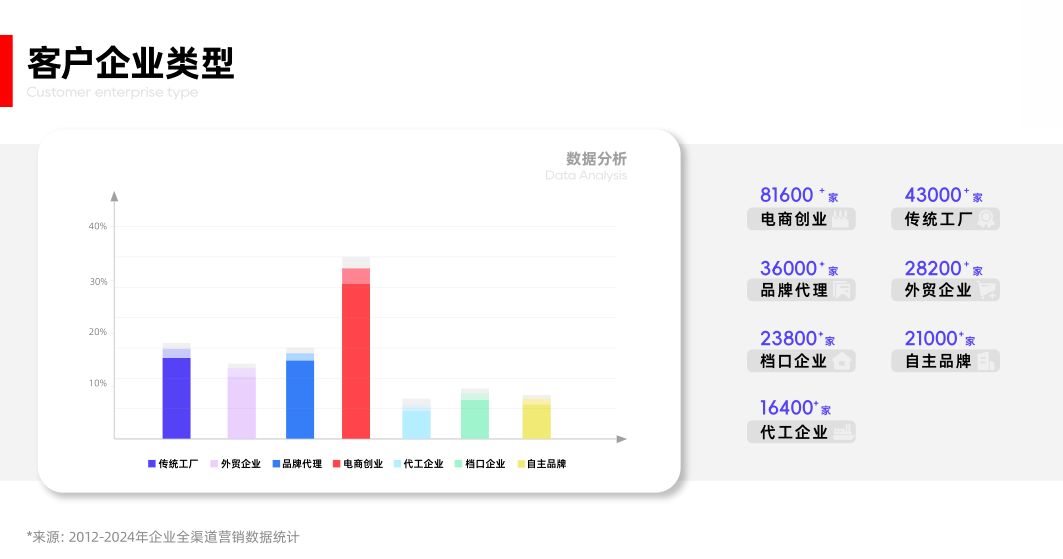Click the 40% y-axis label
The width and height of the screenshot is (1063, 559).
tap(97, 226)
